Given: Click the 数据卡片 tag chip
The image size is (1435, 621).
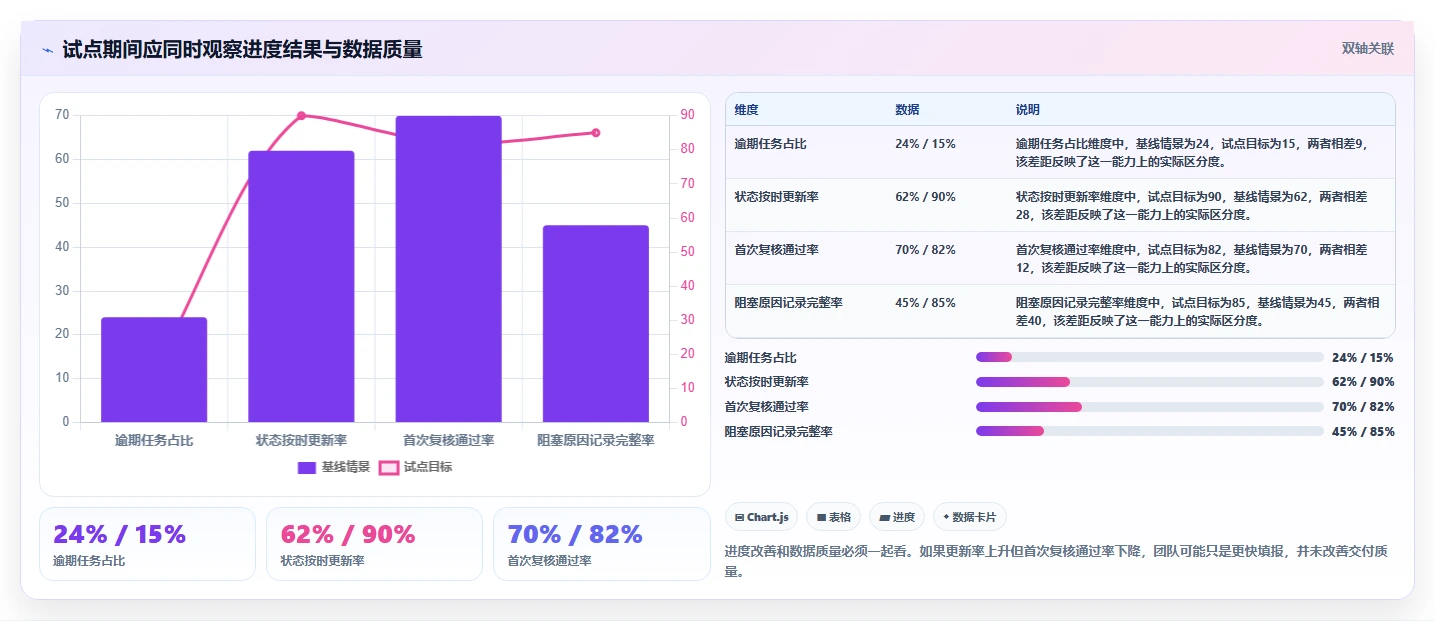Looking at the screenshot, I should coord(969,517).
